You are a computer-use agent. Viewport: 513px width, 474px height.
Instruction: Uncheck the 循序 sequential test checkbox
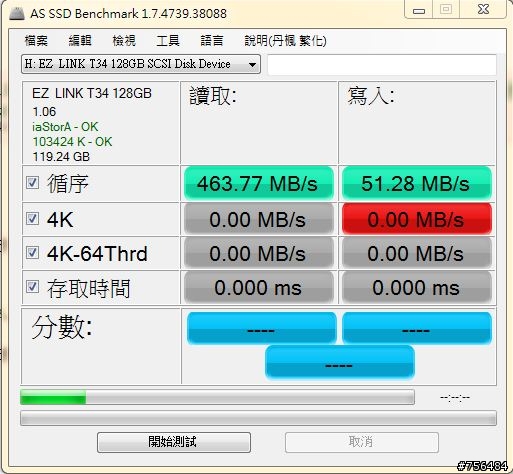32,183
